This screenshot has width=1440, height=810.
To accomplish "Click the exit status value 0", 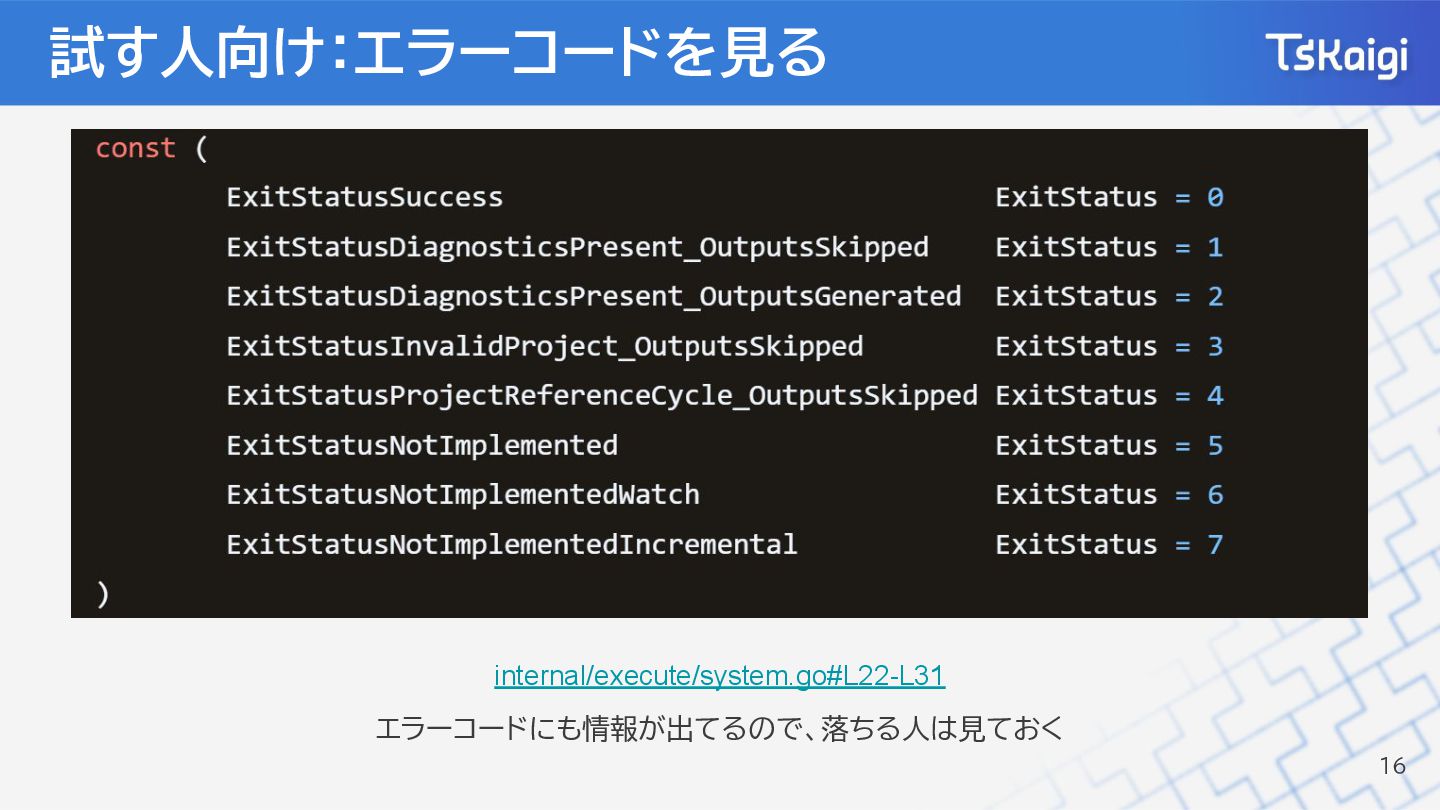I will (1215, 197).
